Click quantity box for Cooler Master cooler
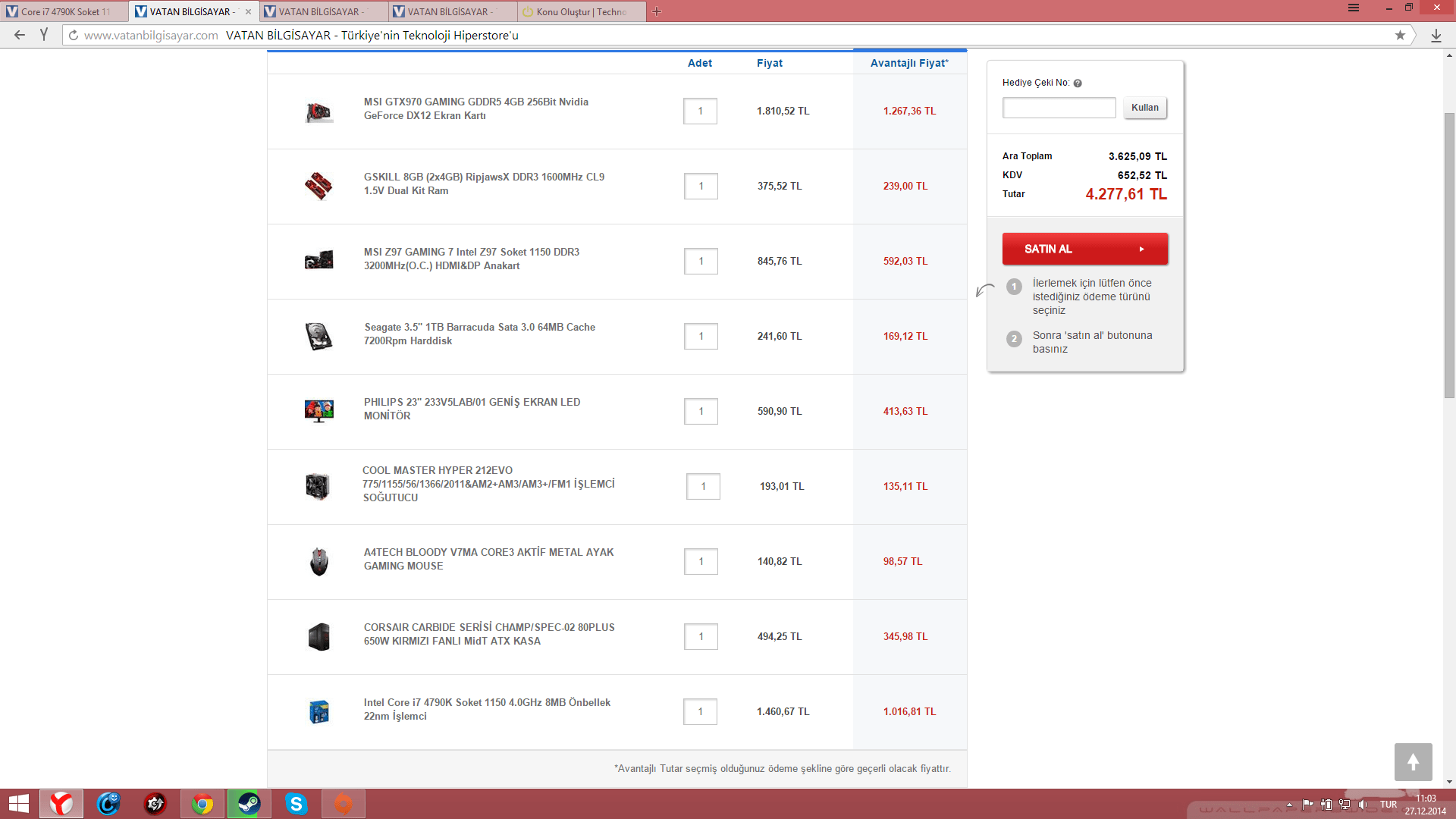1456x819 pixels. point(703,486)
